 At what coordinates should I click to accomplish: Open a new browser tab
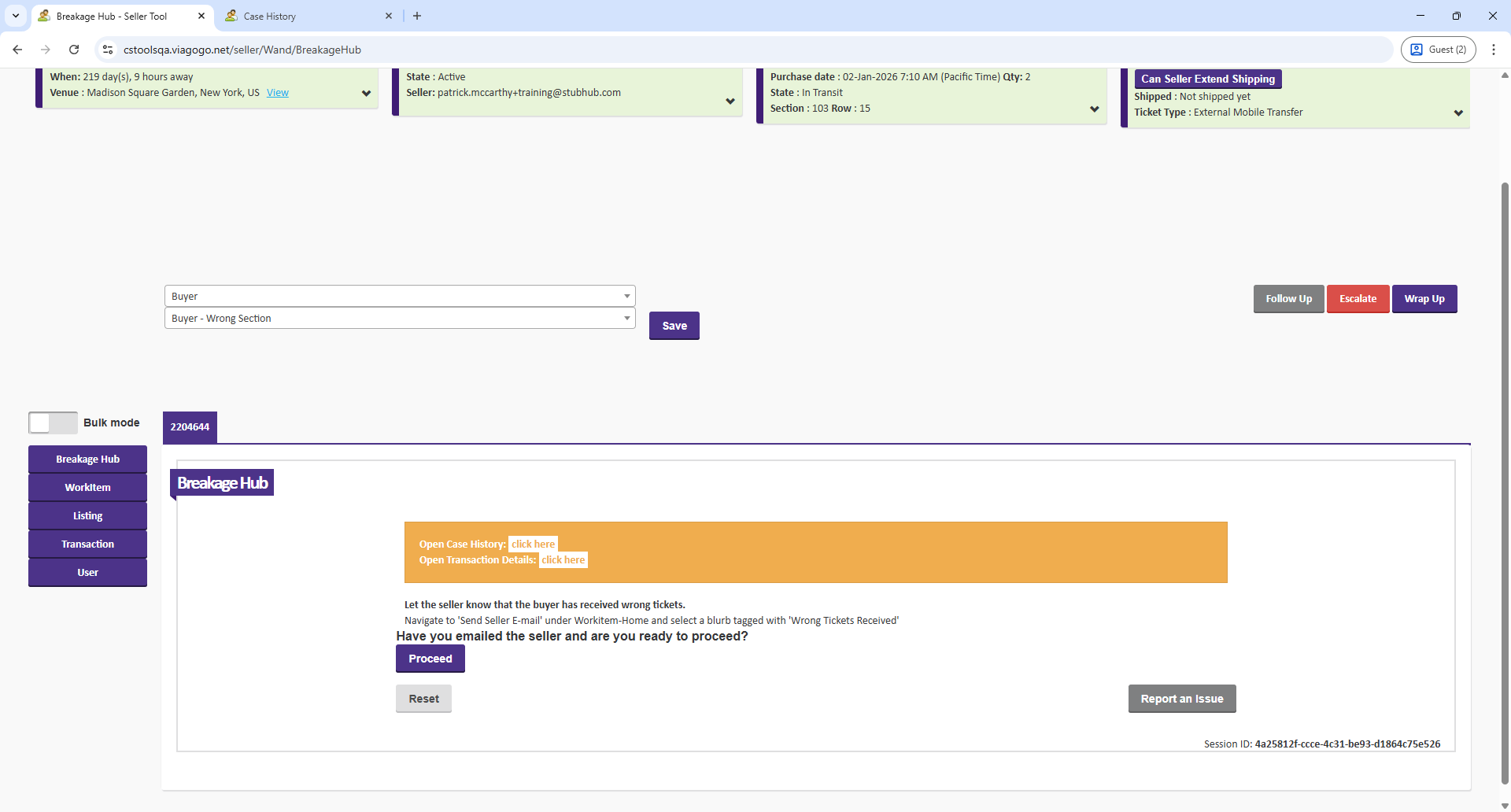click(x=417, y=16)
